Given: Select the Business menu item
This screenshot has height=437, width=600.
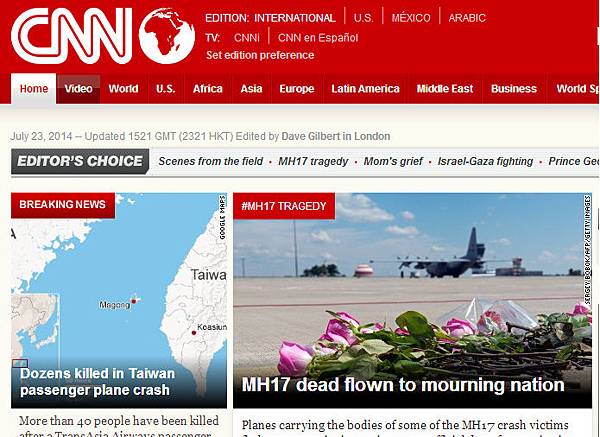Looking at the screenshot, I should [514, 89].
